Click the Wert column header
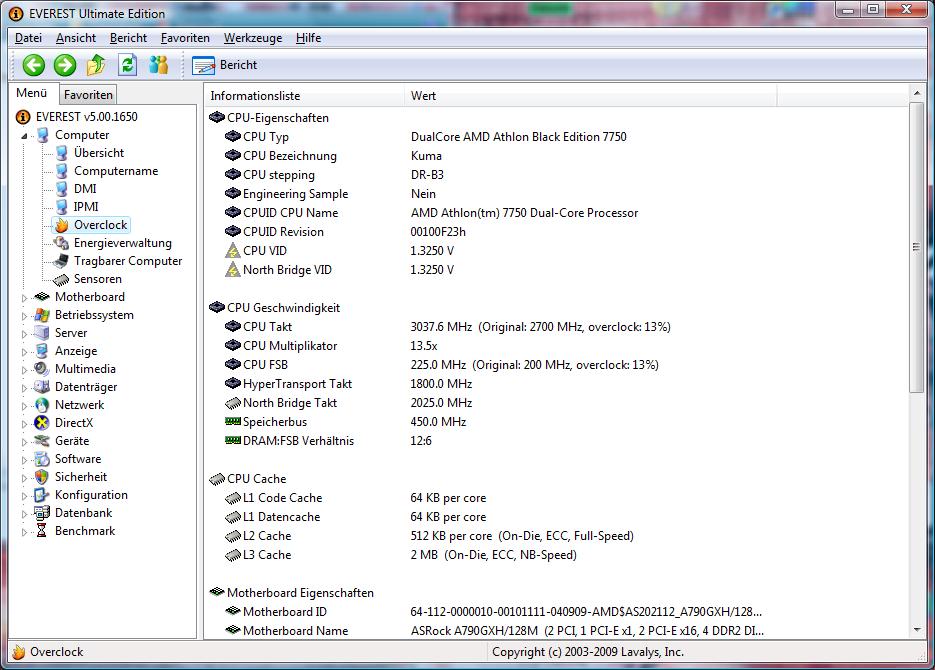This screenshot has height=670, width=935. (590, 95)
